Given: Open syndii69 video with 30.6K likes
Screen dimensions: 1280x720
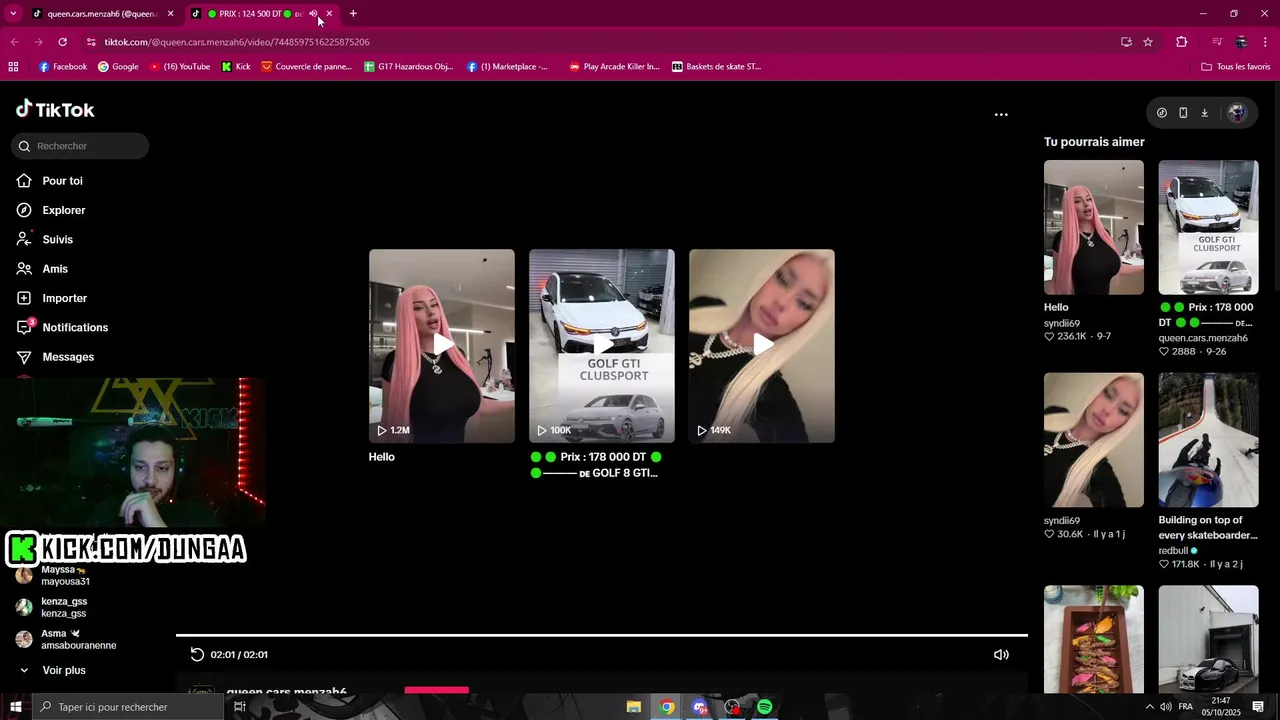Looking at the screenshot, I should pos(1094,440).
